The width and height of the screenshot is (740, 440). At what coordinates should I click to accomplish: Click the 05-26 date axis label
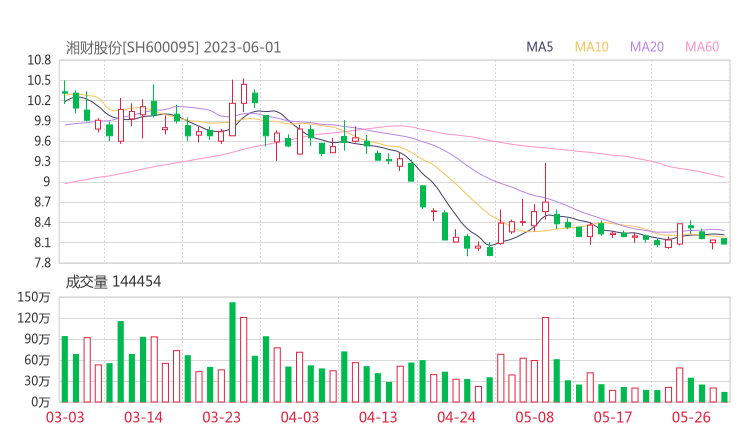coord(691,417)
